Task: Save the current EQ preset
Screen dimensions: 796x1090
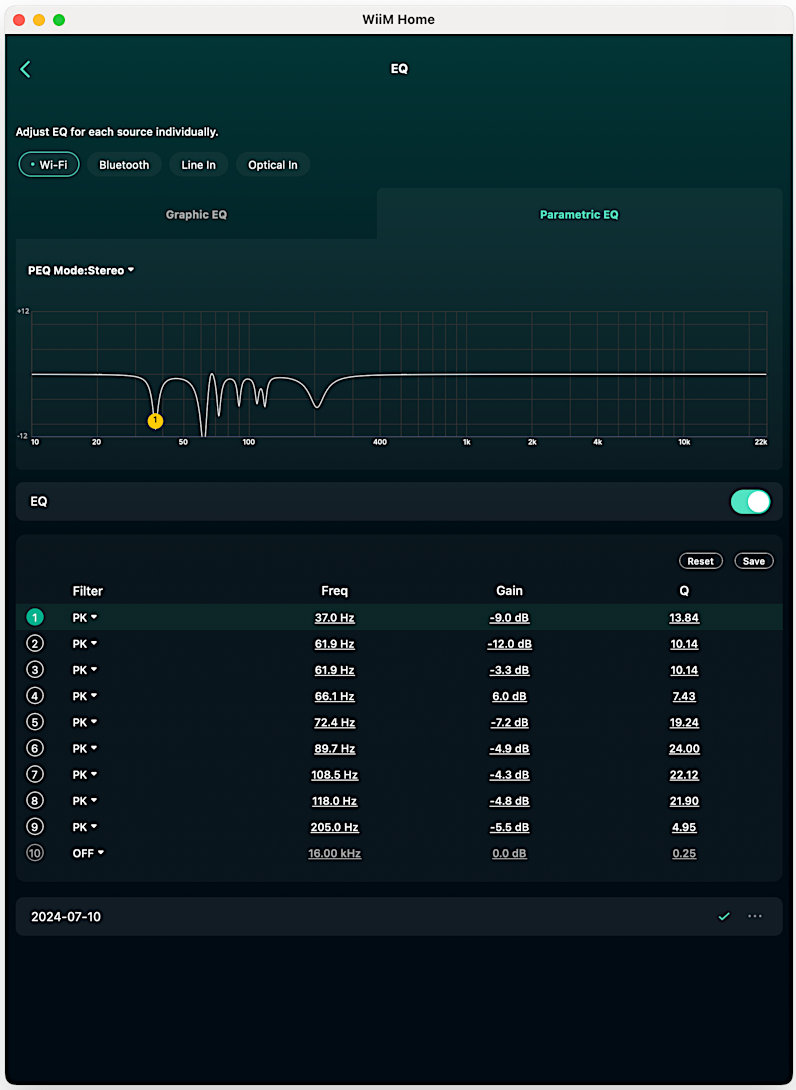Action: click(x=754, y=561)
